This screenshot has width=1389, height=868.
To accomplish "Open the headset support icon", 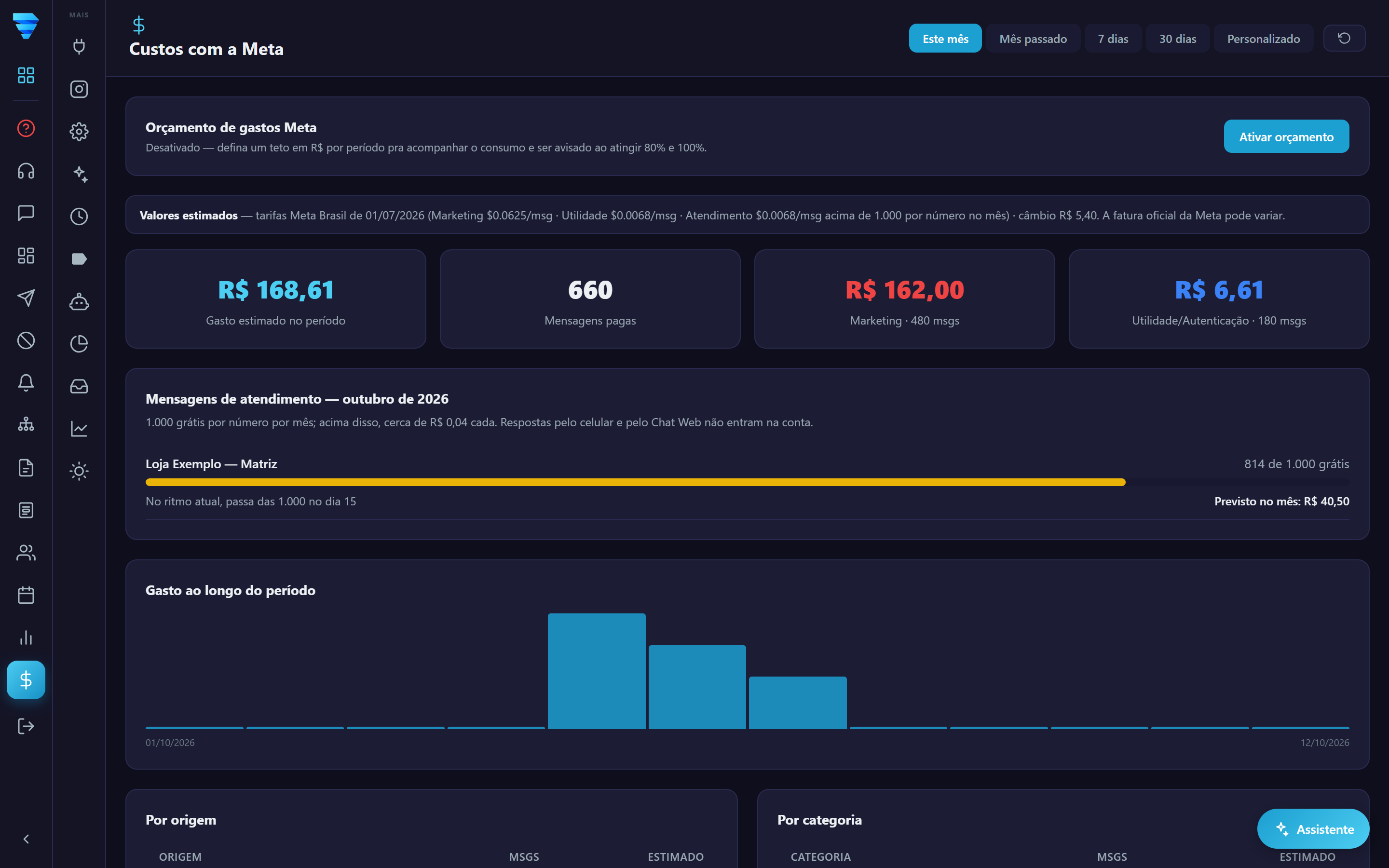I will (26, 171).
